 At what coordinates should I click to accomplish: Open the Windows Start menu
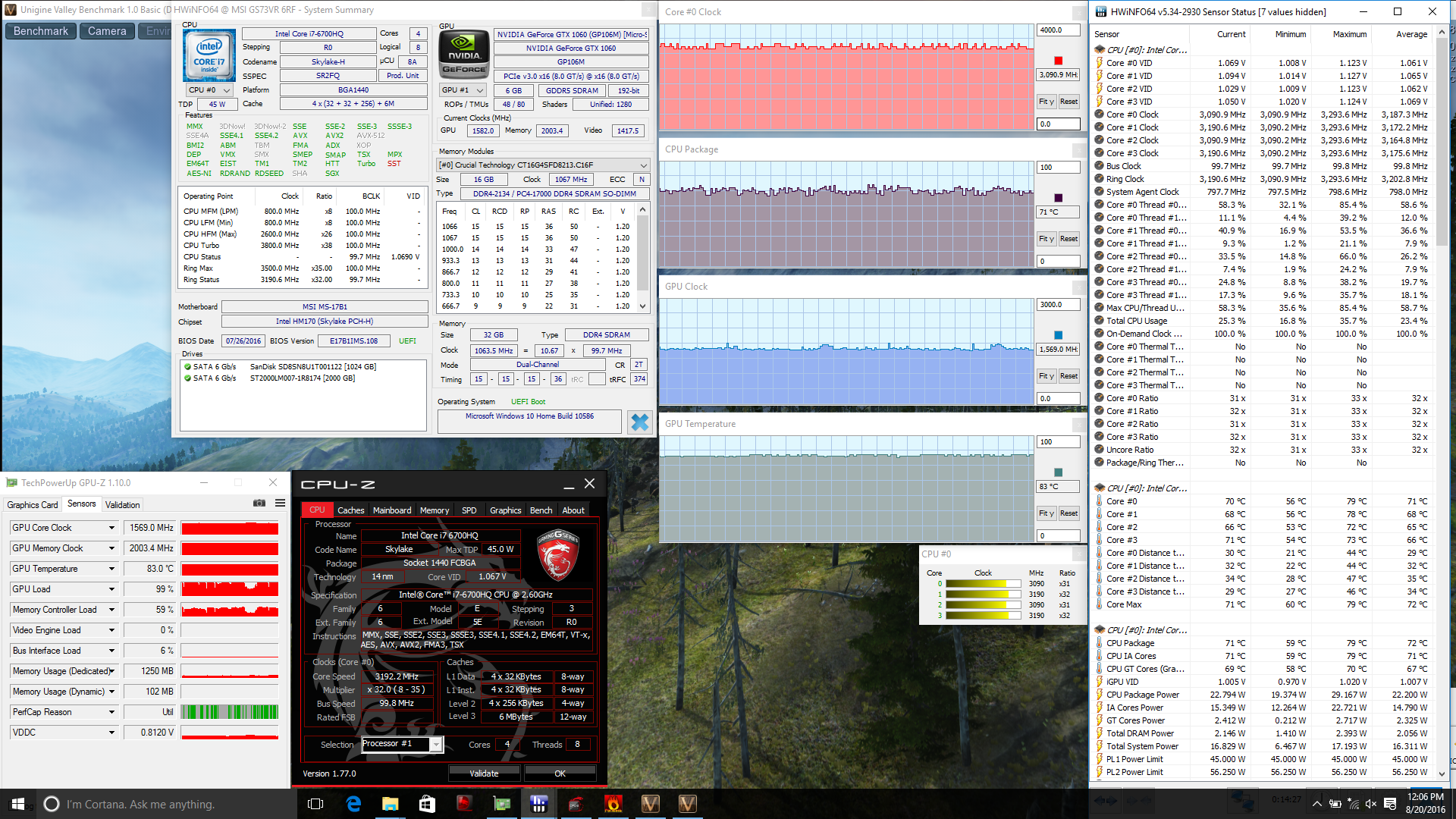click(18, 804)
